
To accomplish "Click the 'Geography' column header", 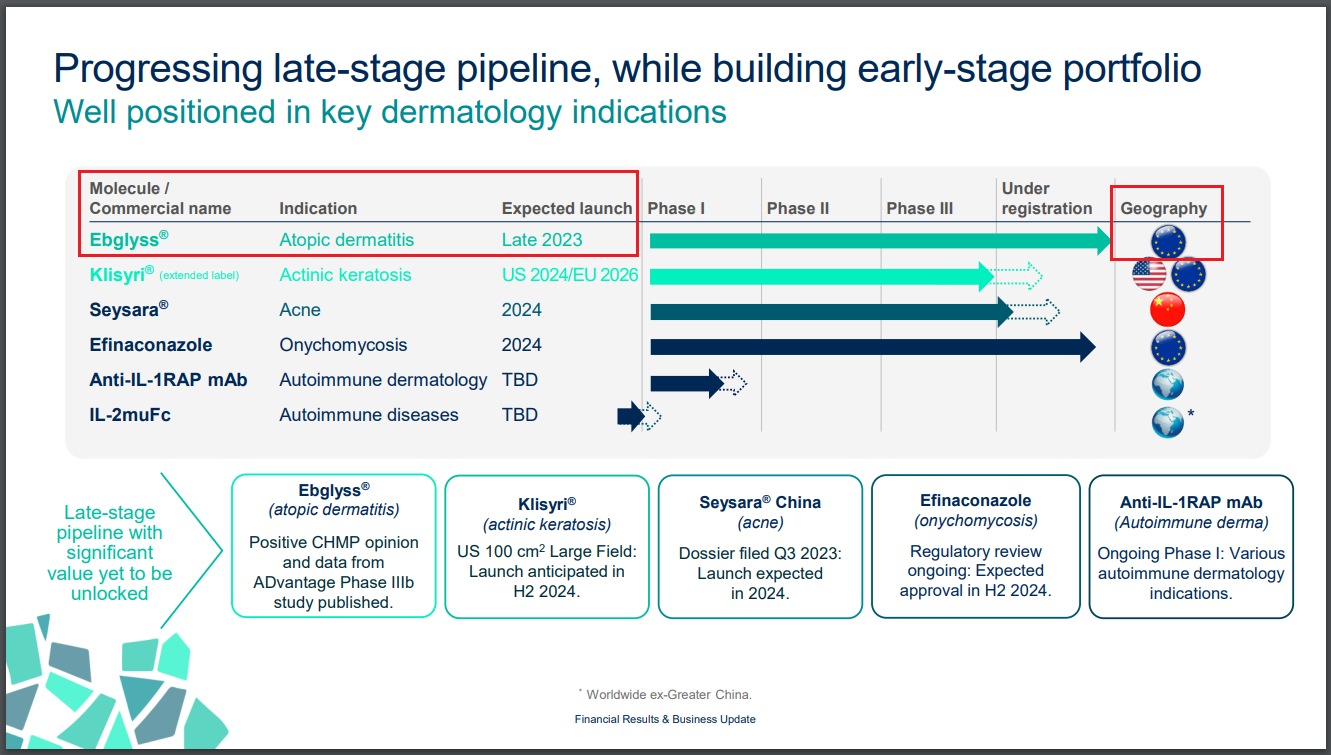I will 1163,208.
